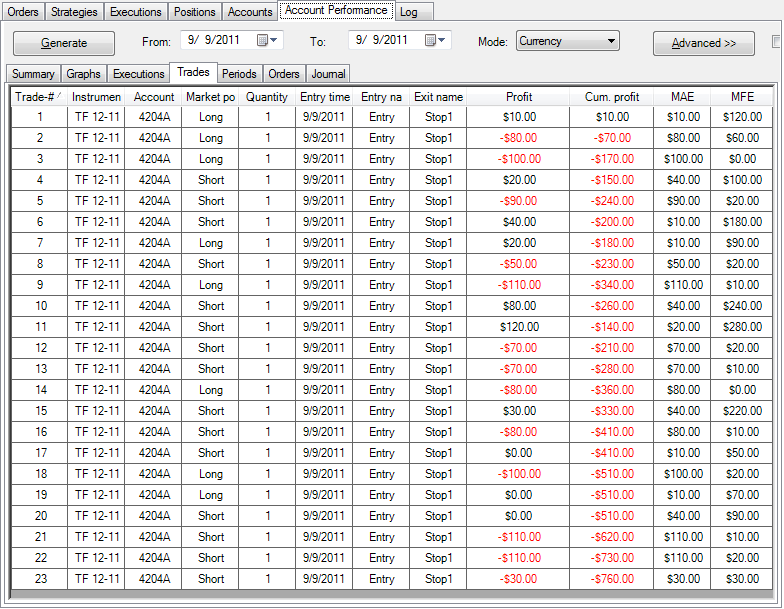The height and width of the screenshot is (609, 784).
Task: Click cumulative profit -$620.00 in trade 21
Action: point(611,537)
